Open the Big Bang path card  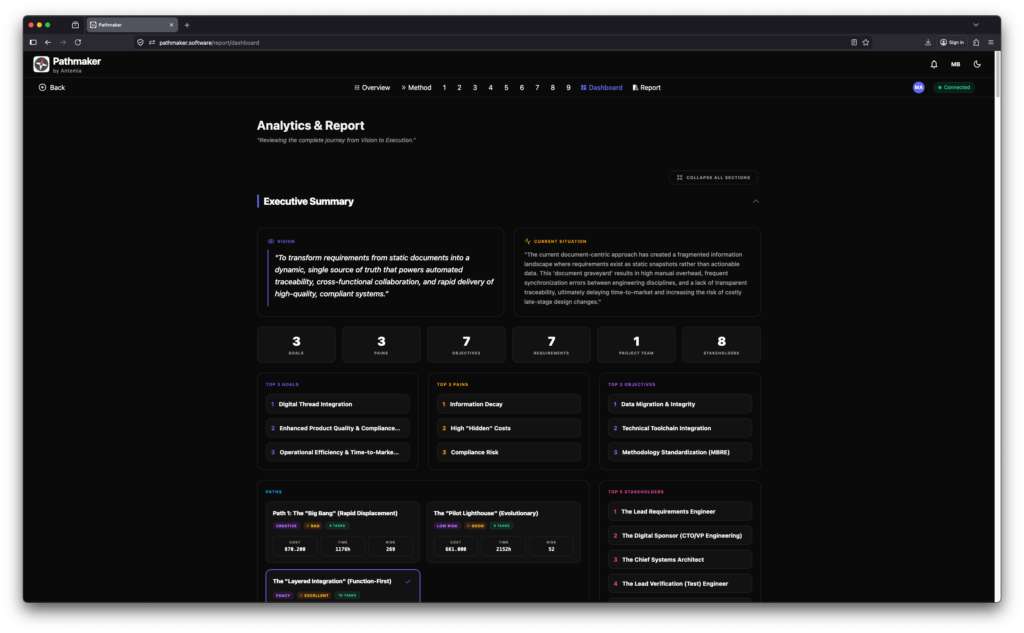pos(343,532)
